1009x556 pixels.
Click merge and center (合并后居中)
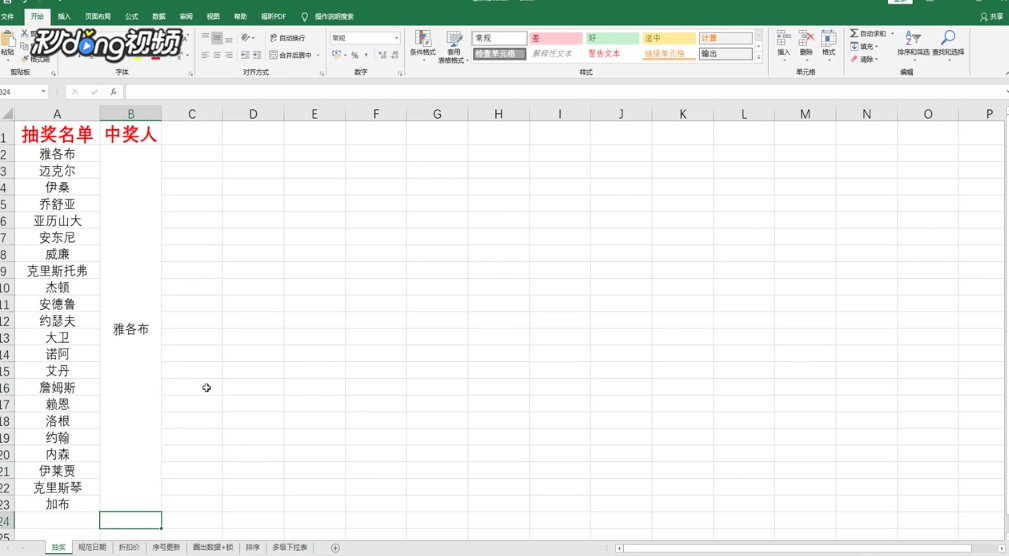tap(291, 55)
